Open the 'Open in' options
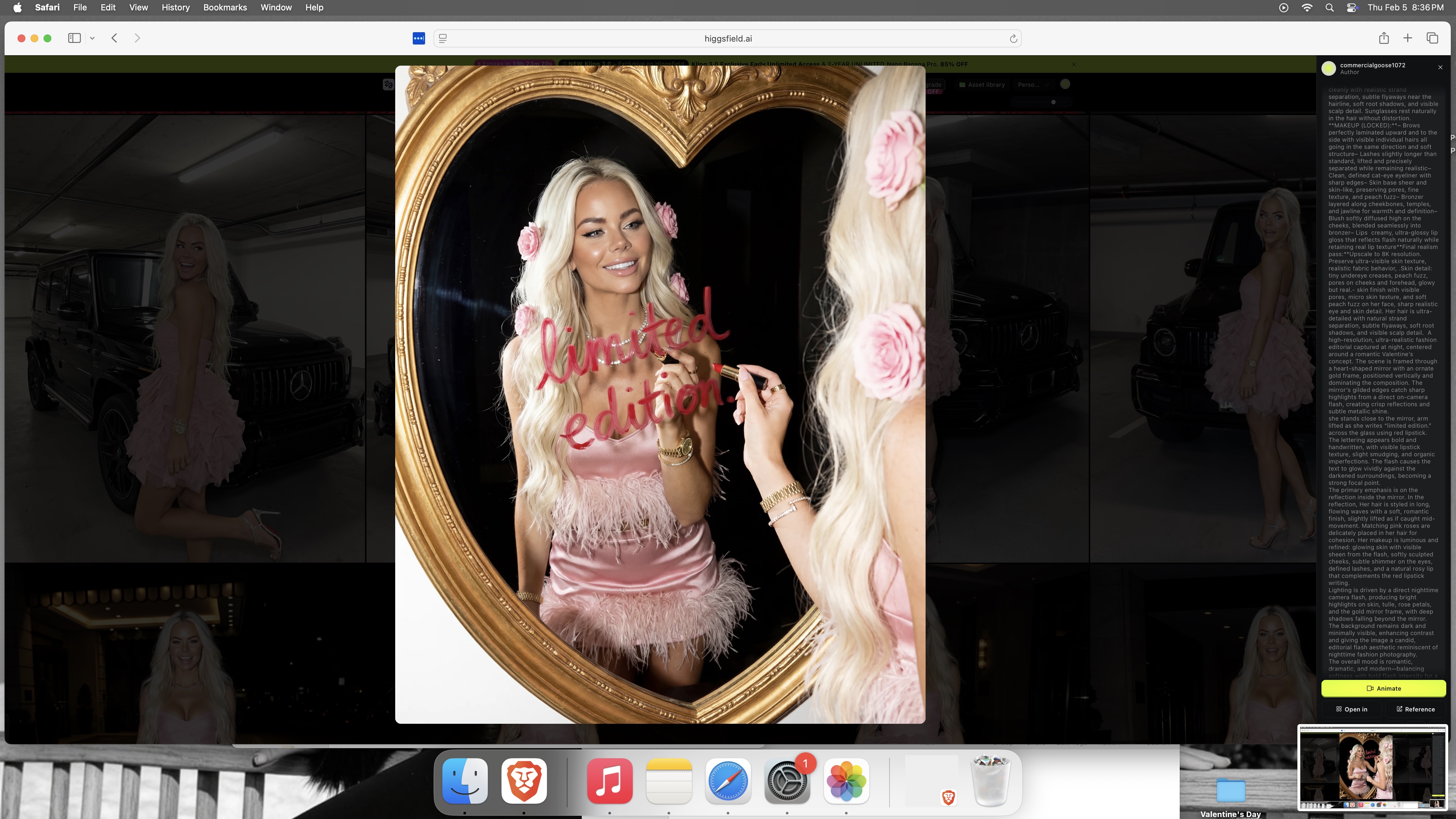This screenshot has width=1456, height=819. [x=1351, y=709]
